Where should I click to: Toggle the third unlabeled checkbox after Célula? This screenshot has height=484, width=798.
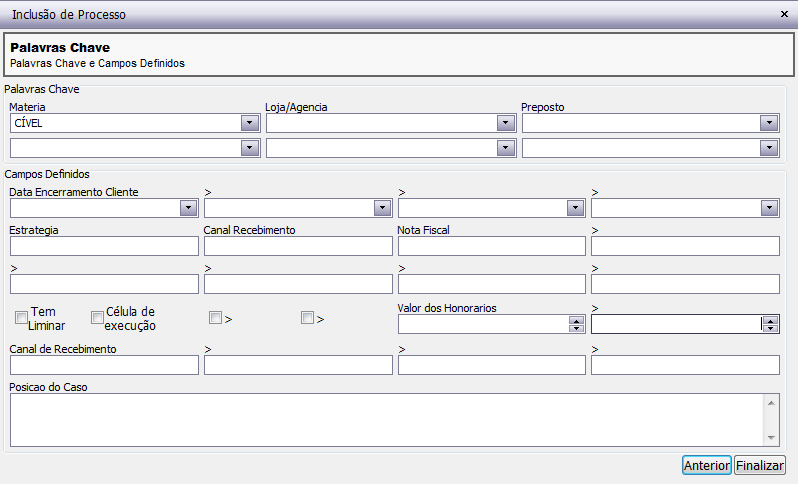215,318
